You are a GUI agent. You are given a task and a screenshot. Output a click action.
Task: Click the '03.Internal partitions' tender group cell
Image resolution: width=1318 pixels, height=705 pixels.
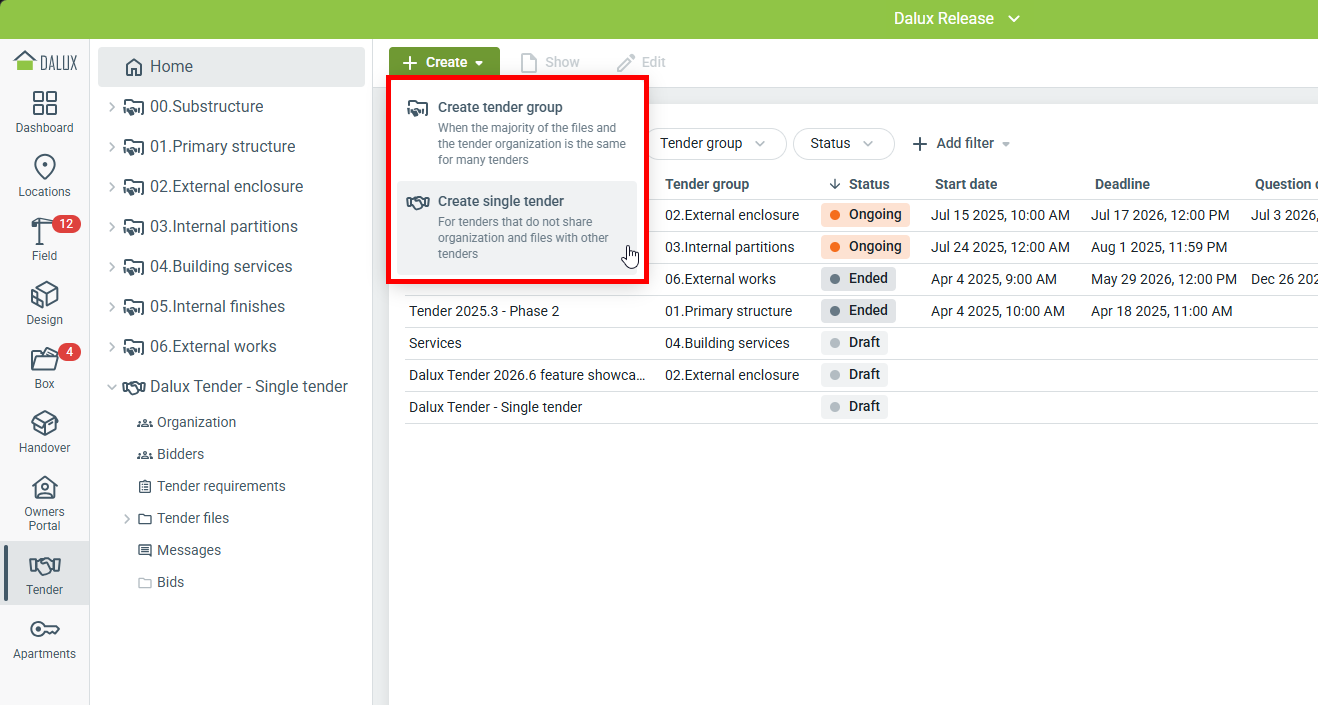(x=730, y=247)
